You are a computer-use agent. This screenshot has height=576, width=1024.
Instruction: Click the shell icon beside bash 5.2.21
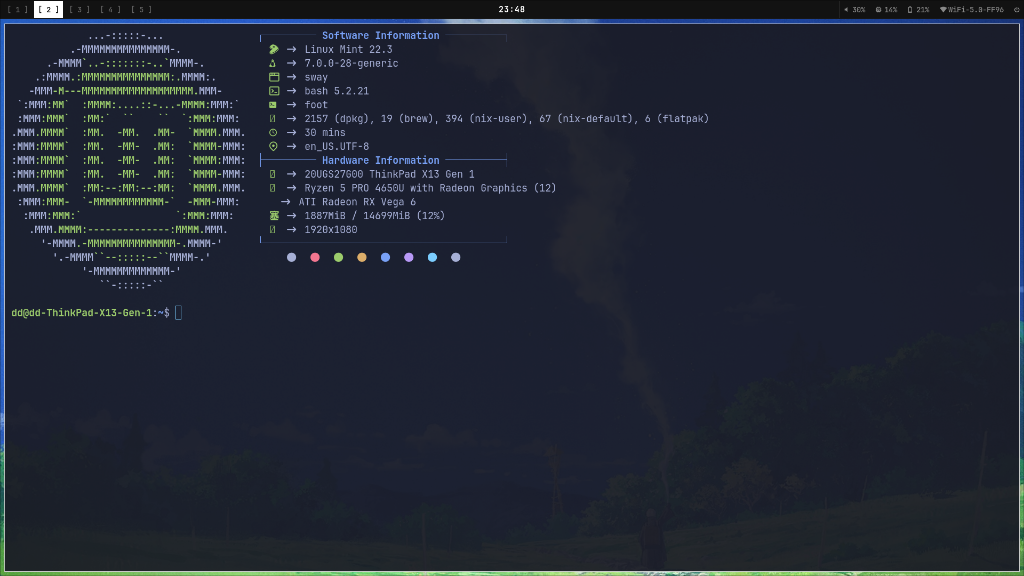pos(274,91)
